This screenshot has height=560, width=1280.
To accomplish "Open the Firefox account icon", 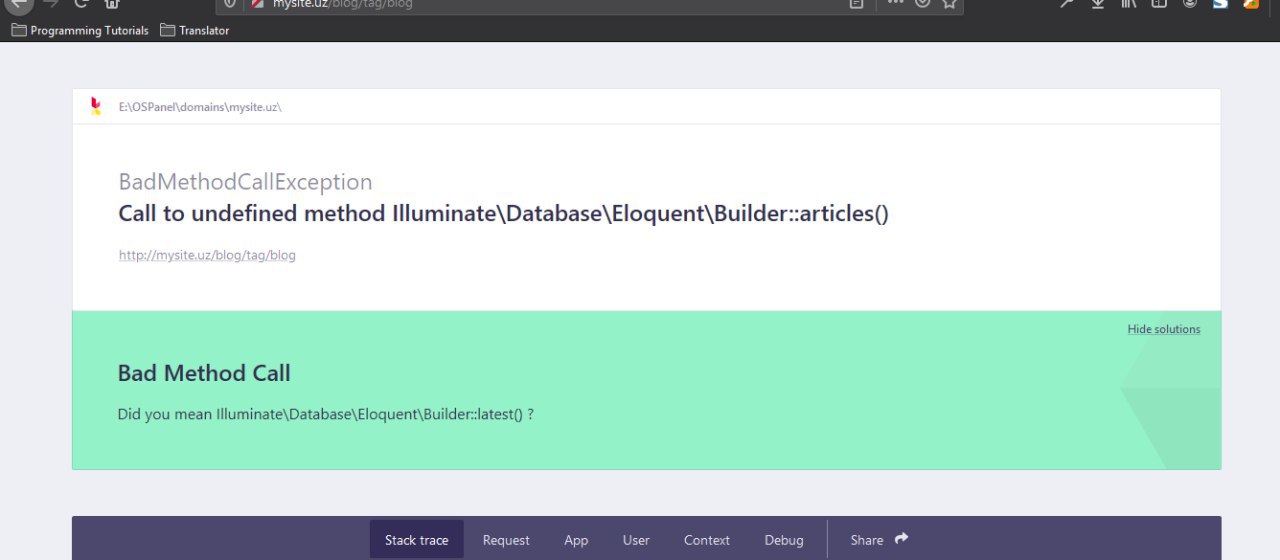I will [x=1190, y=3].
